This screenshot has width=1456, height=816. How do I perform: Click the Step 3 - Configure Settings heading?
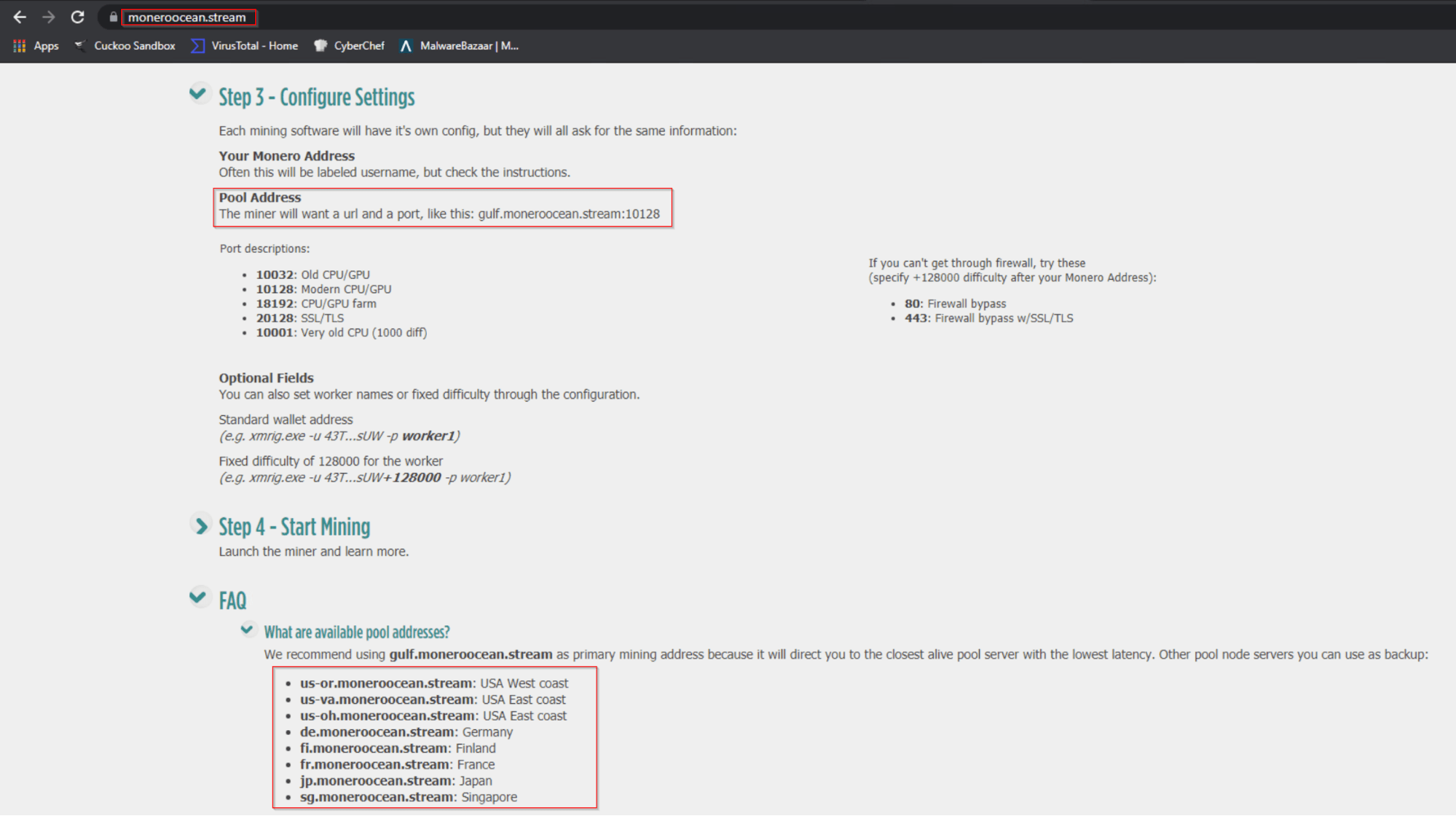click(317, 97)
